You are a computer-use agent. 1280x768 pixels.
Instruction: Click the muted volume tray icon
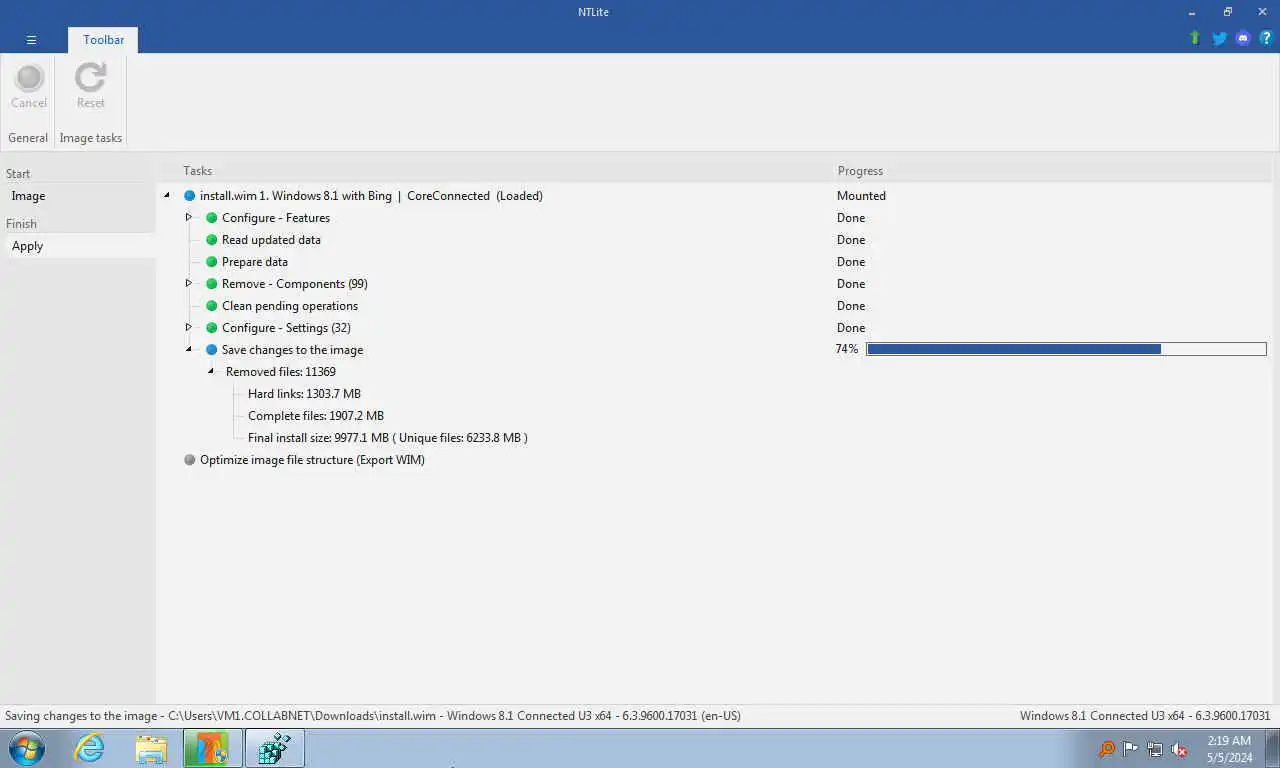click(x=1179, y=748)
